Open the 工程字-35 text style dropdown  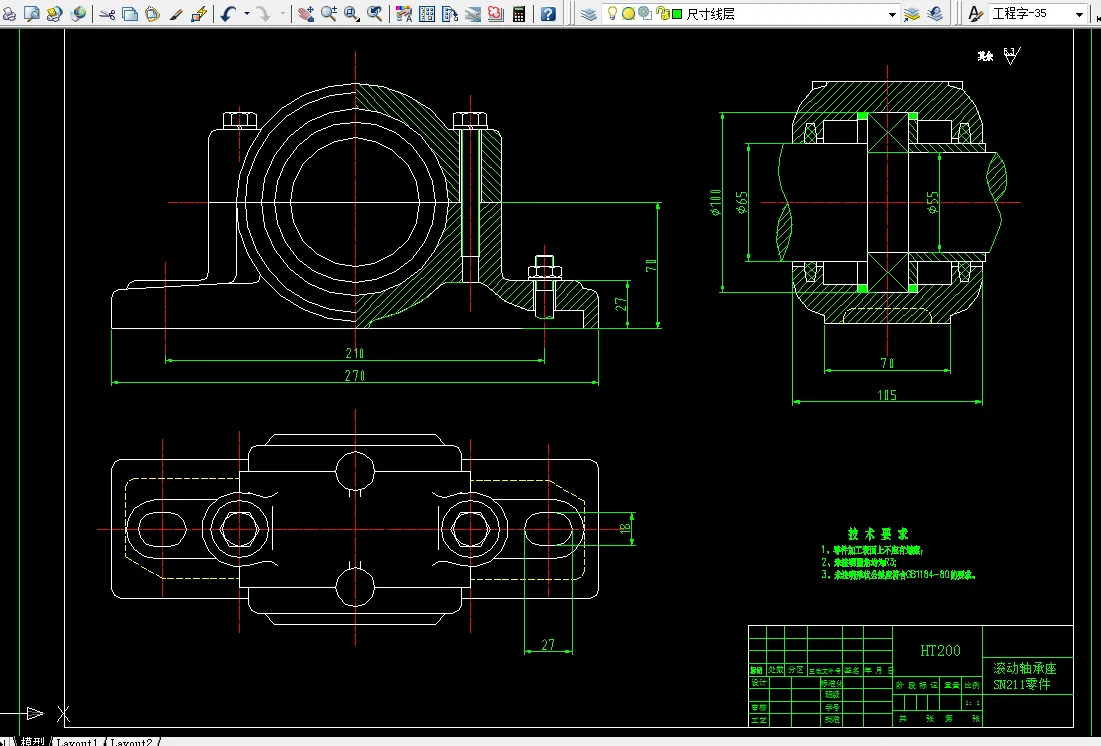coord(1079,14)
